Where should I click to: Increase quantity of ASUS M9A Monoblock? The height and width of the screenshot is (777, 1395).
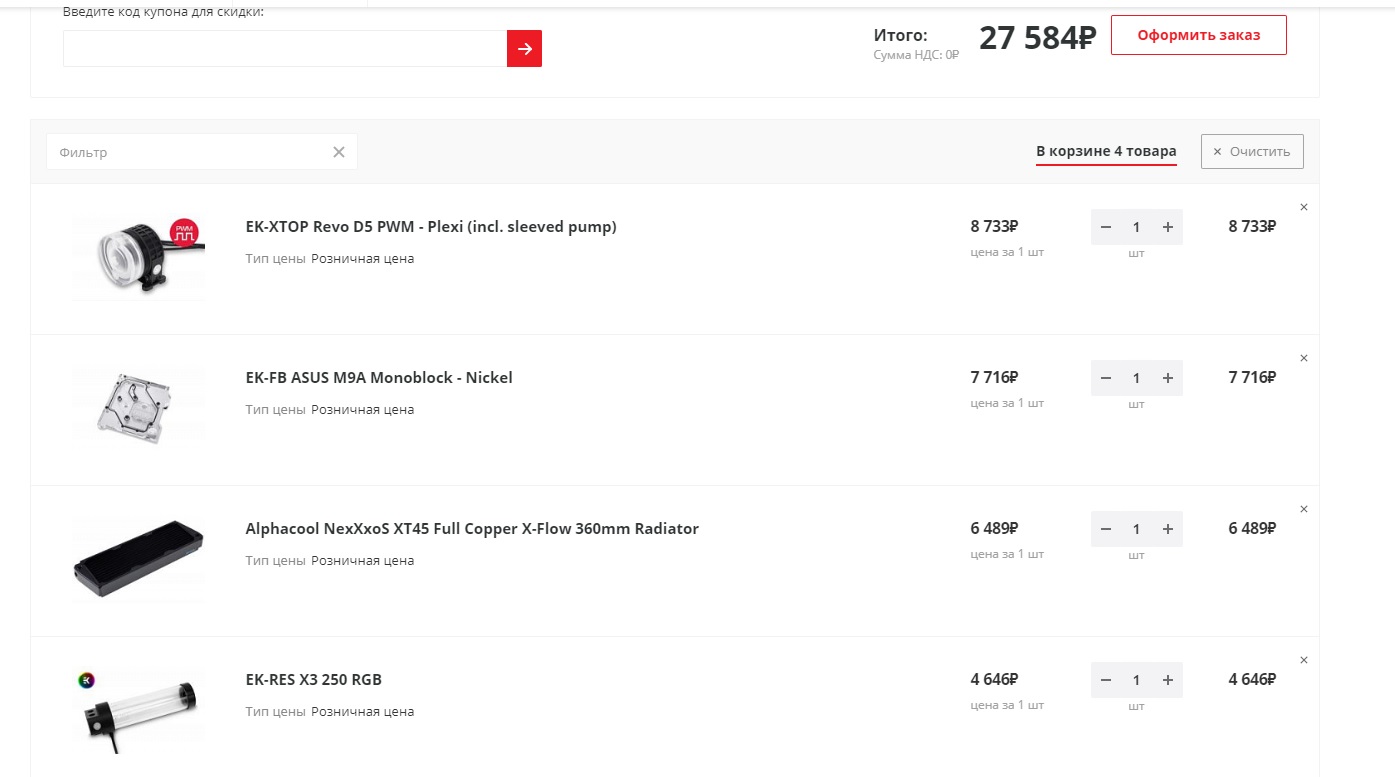[x=1167, y=378]
